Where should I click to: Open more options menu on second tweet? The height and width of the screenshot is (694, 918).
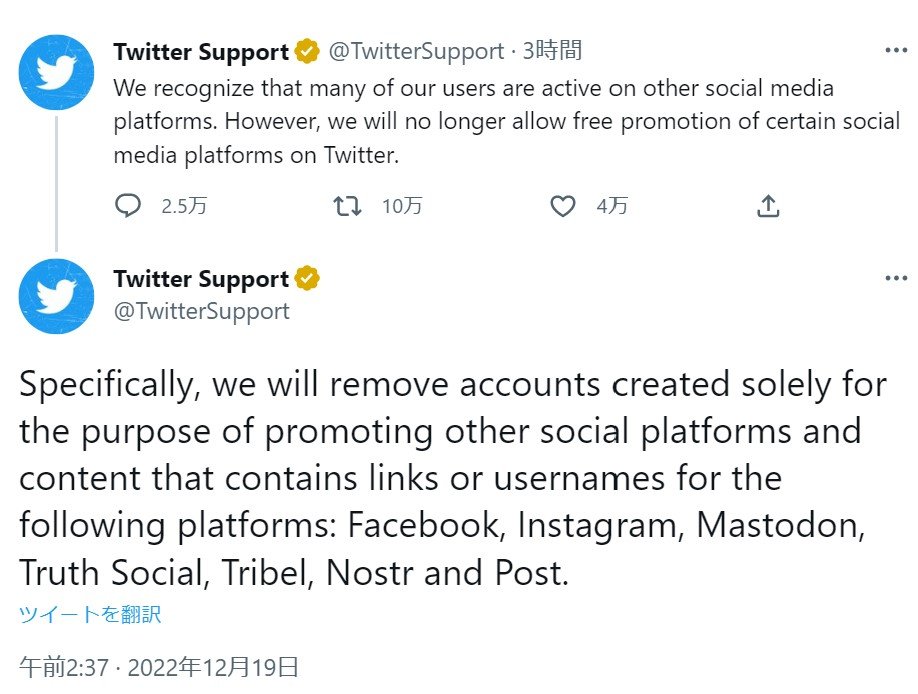click(895, 278)
